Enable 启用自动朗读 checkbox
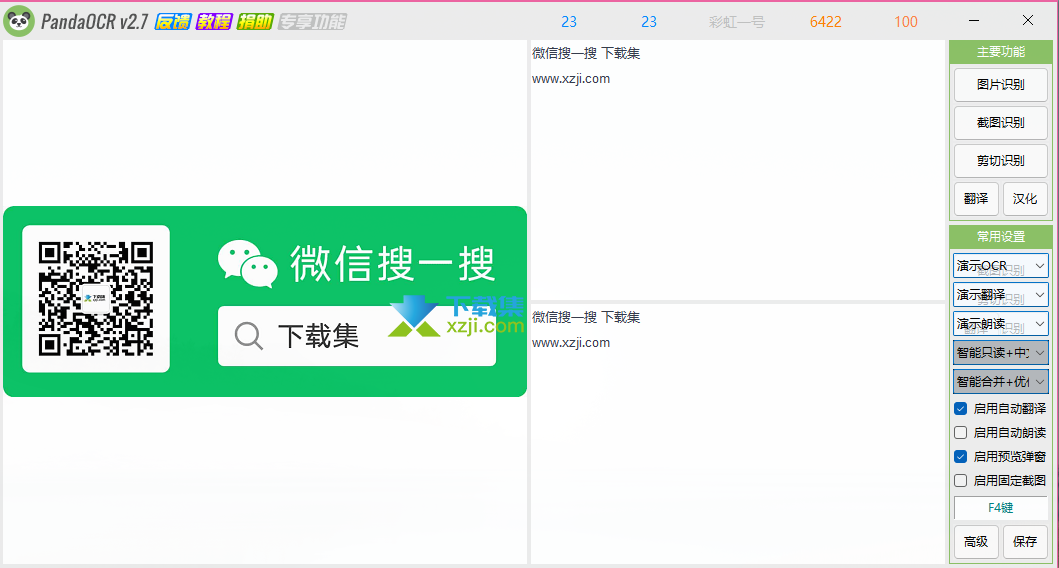Viewport: 1059px width, 568px height. (960, 432)
